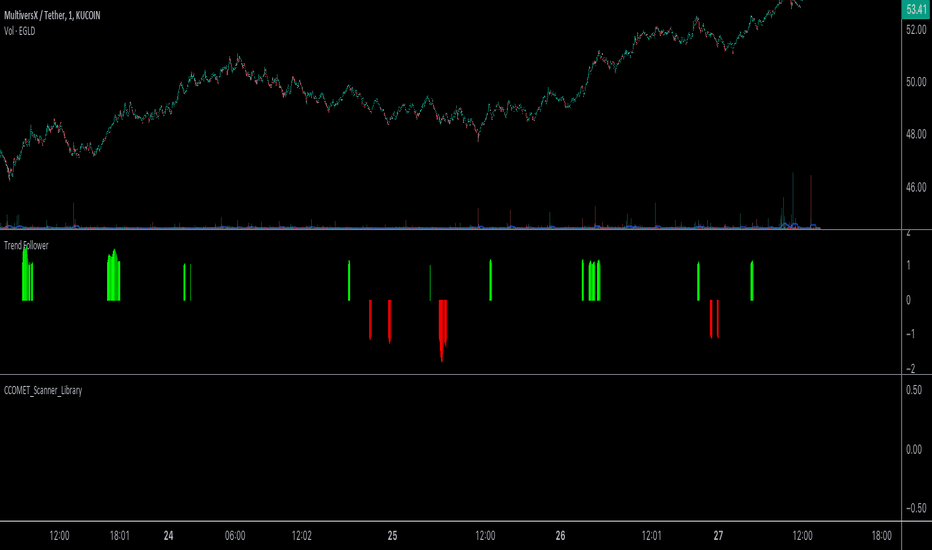
Task: Click the 12:01 time axis label
Action: point(651,536)
